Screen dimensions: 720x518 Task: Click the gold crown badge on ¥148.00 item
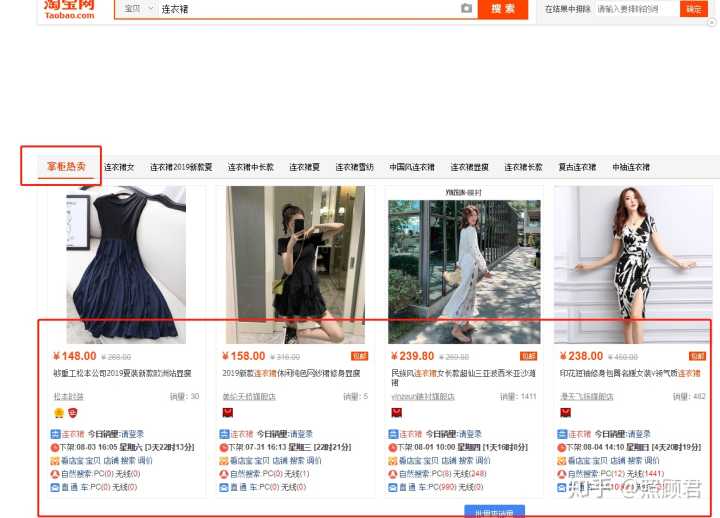[59, 413]
